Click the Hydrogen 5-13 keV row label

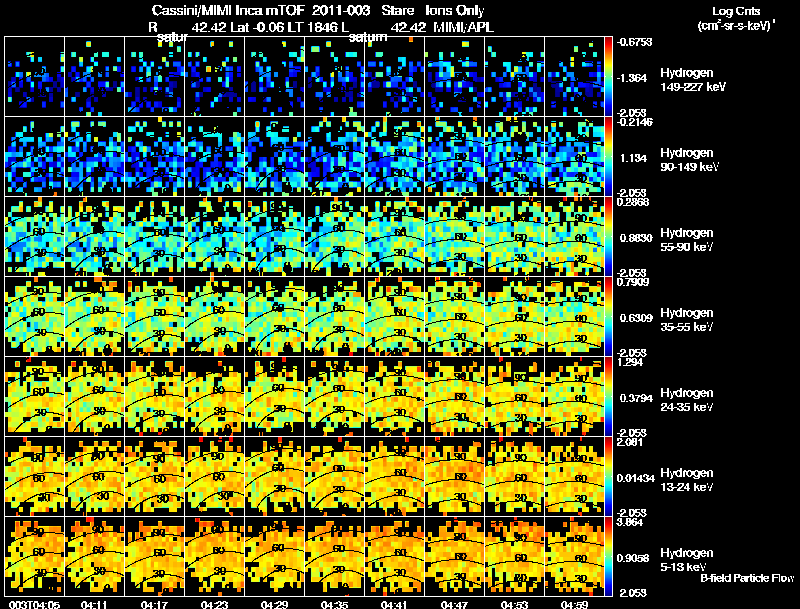[687, 560]
